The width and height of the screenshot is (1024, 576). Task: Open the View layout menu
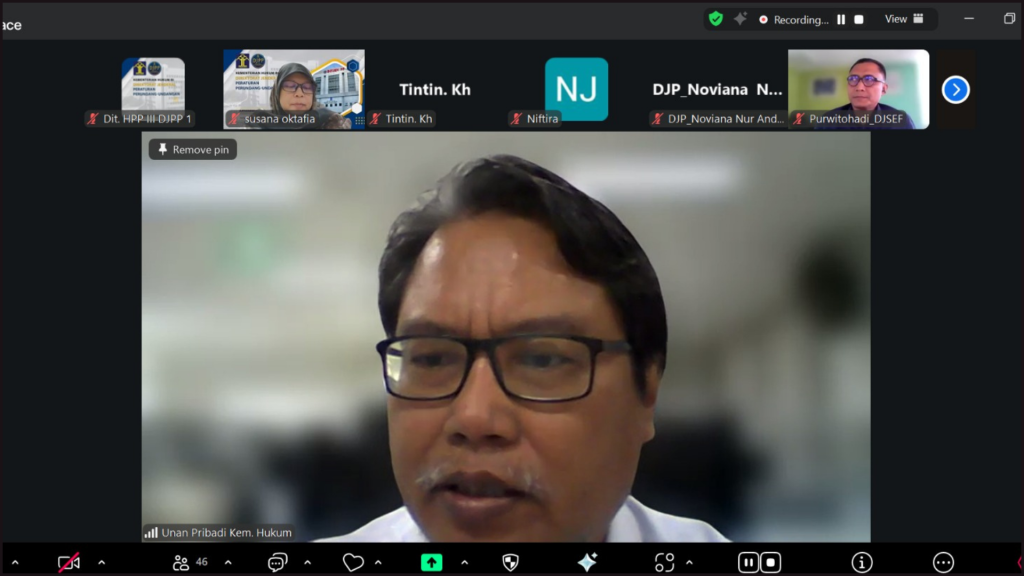pos(904,19)
